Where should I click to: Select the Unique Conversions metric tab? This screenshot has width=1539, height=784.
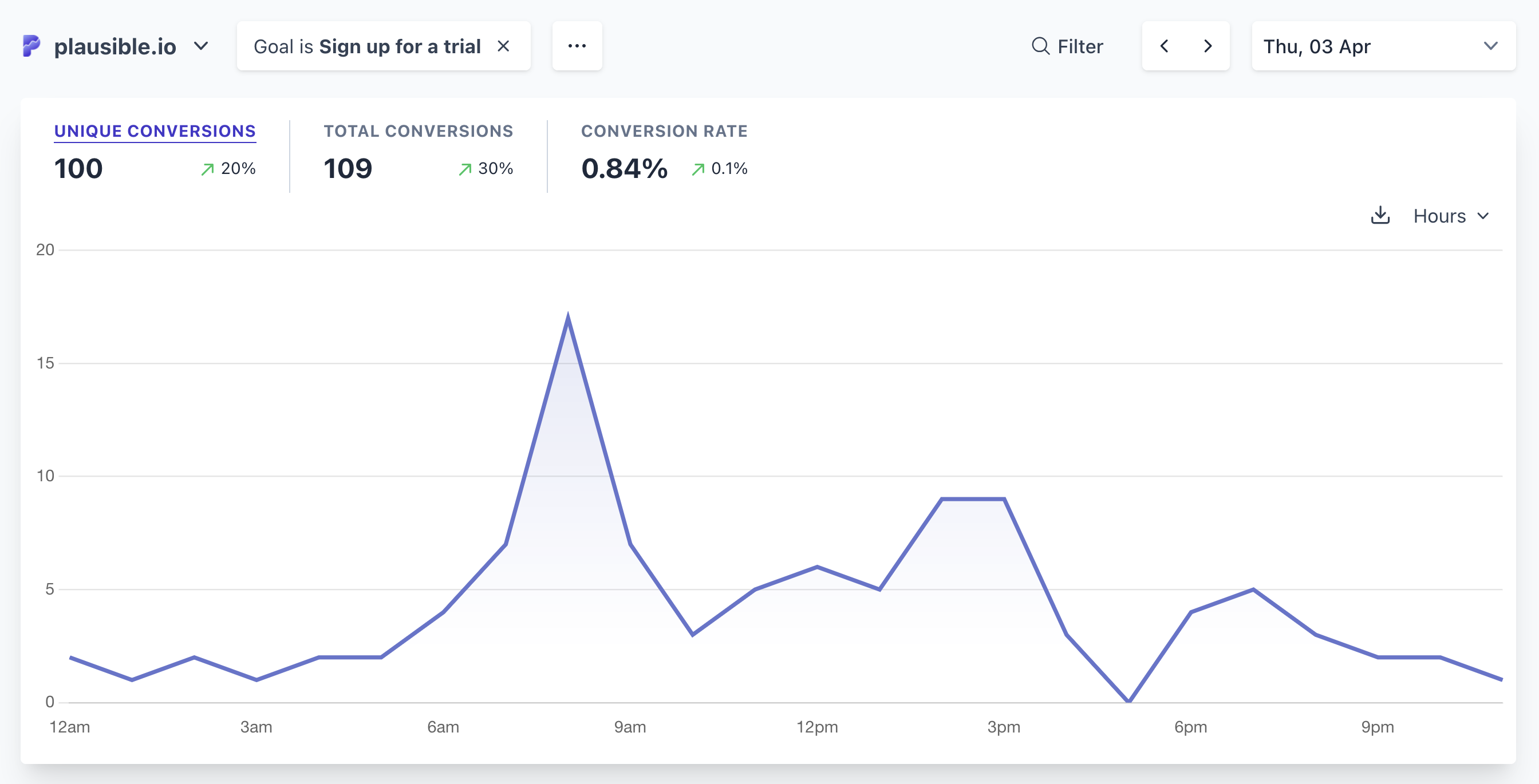coord(155,132)
